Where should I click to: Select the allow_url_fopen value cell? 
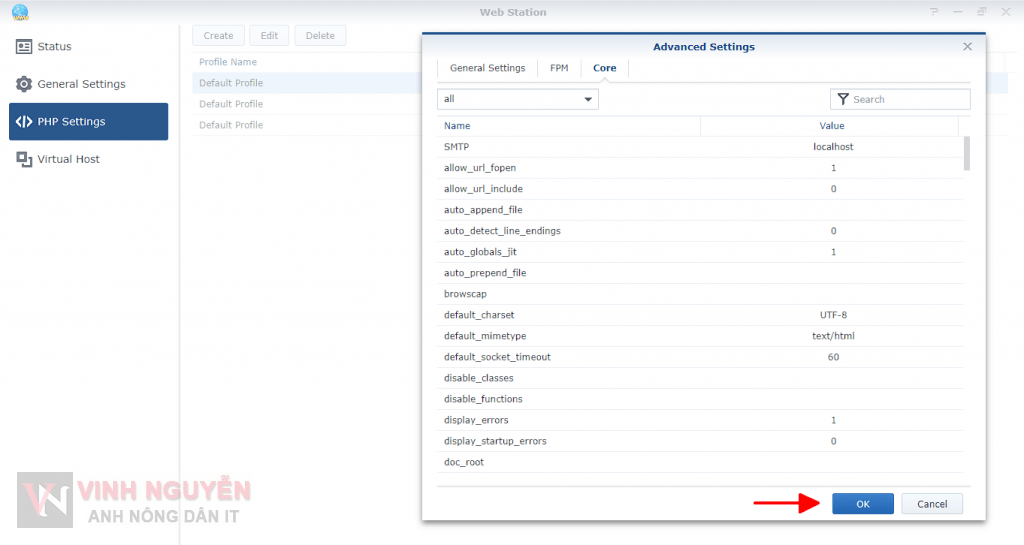(832, 168)
